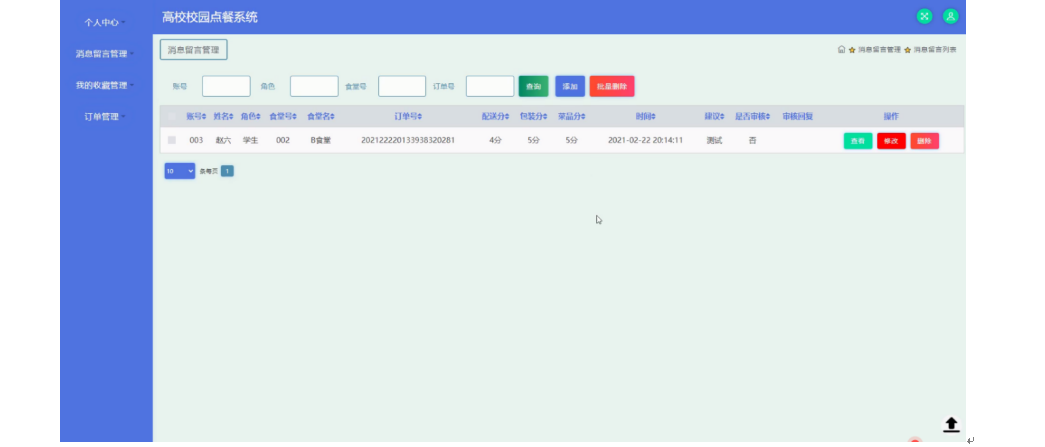1045x447 pixels.
Task: Click the 配送分 value 4分
Action: click(x=495, y=141)
